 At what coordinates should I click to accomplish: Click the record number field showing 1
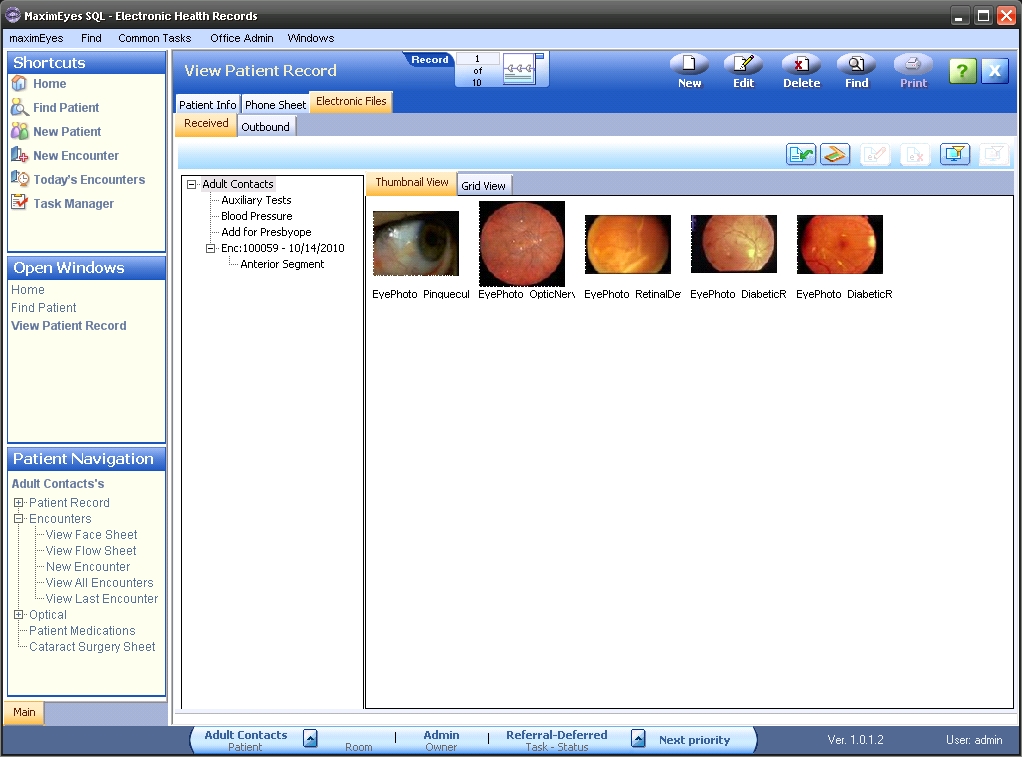pyautogui.click(x=477, y=59)
